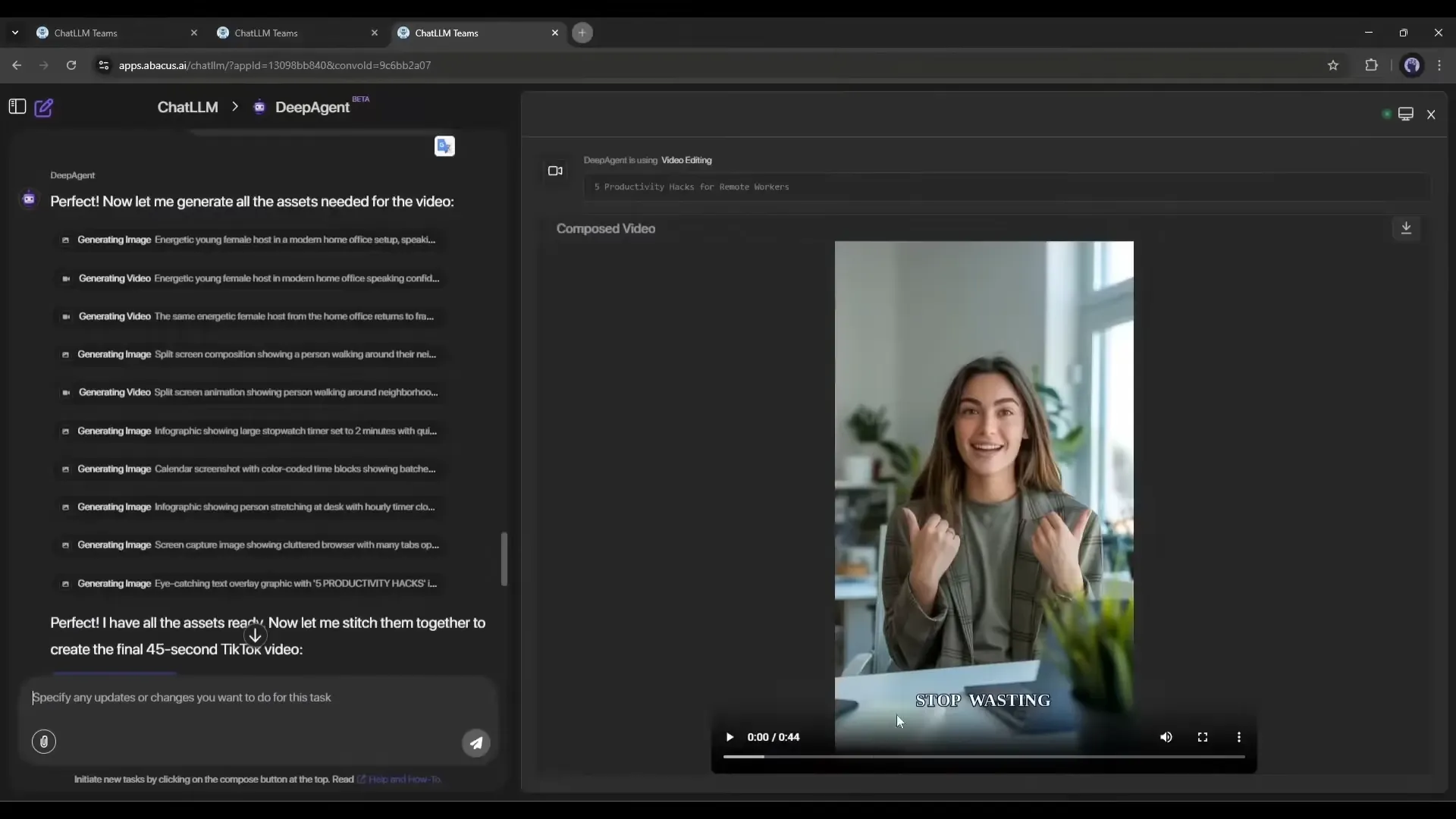Click the translate icon in chat
The width and height of the screenshot is (1456, 819).
click(444, 146)
